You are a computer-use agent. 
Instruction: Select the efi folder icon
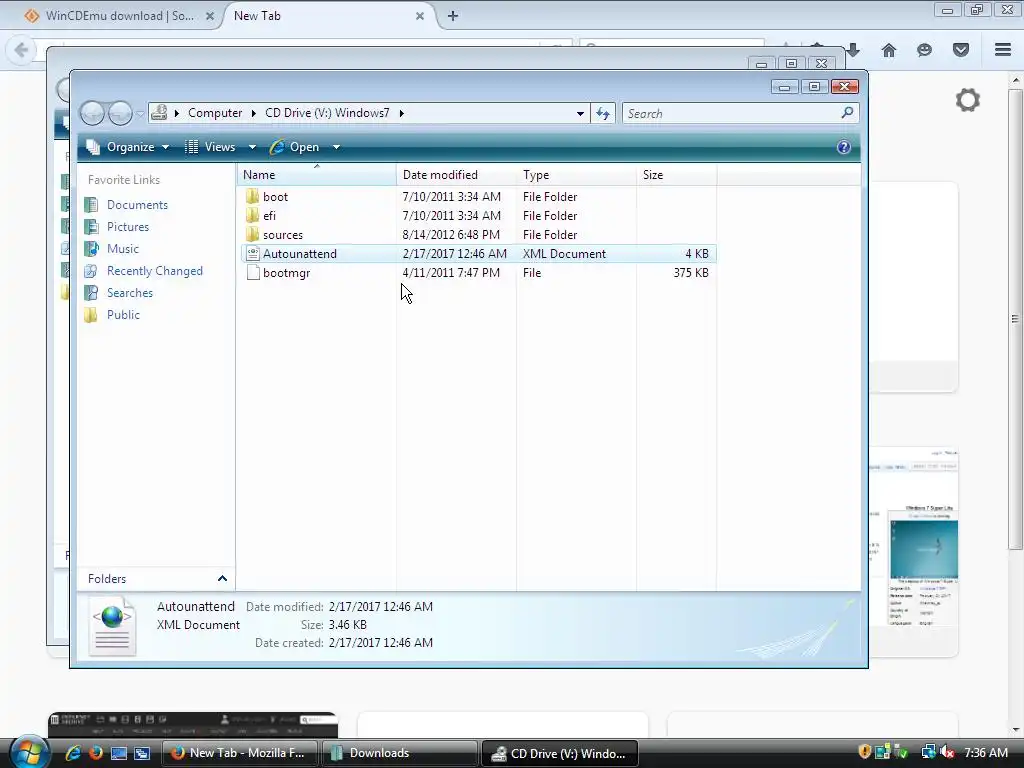click(x=253, y=216)
